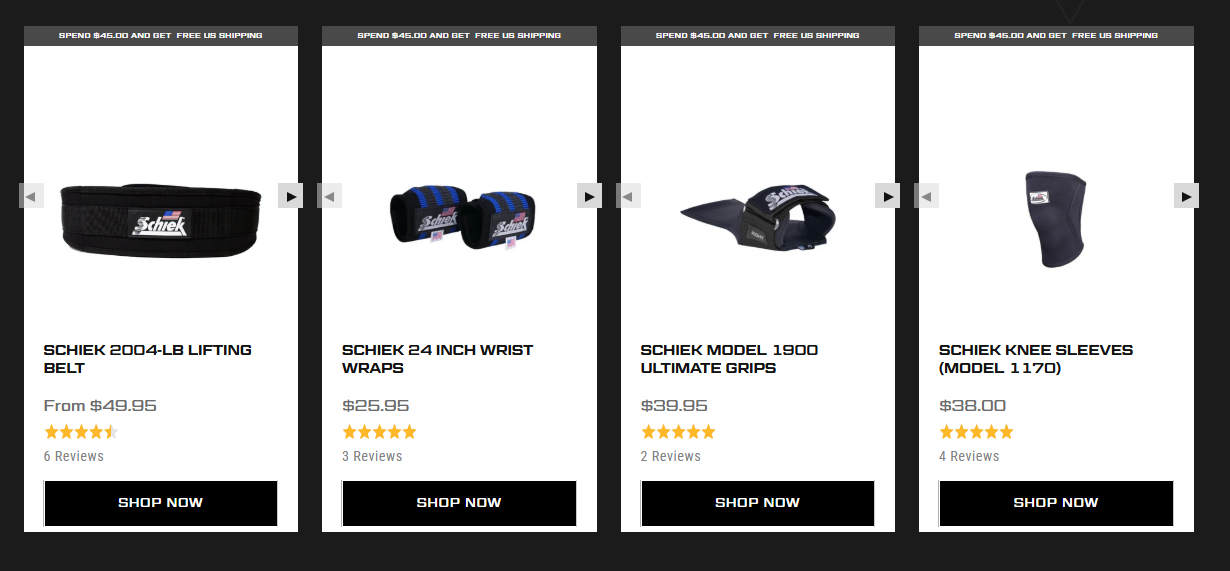The width and height of the screenshot is (1230, 571).
Task: Open Schiek Model 1900 Ultimate Grips title
Action: (729, 359)
